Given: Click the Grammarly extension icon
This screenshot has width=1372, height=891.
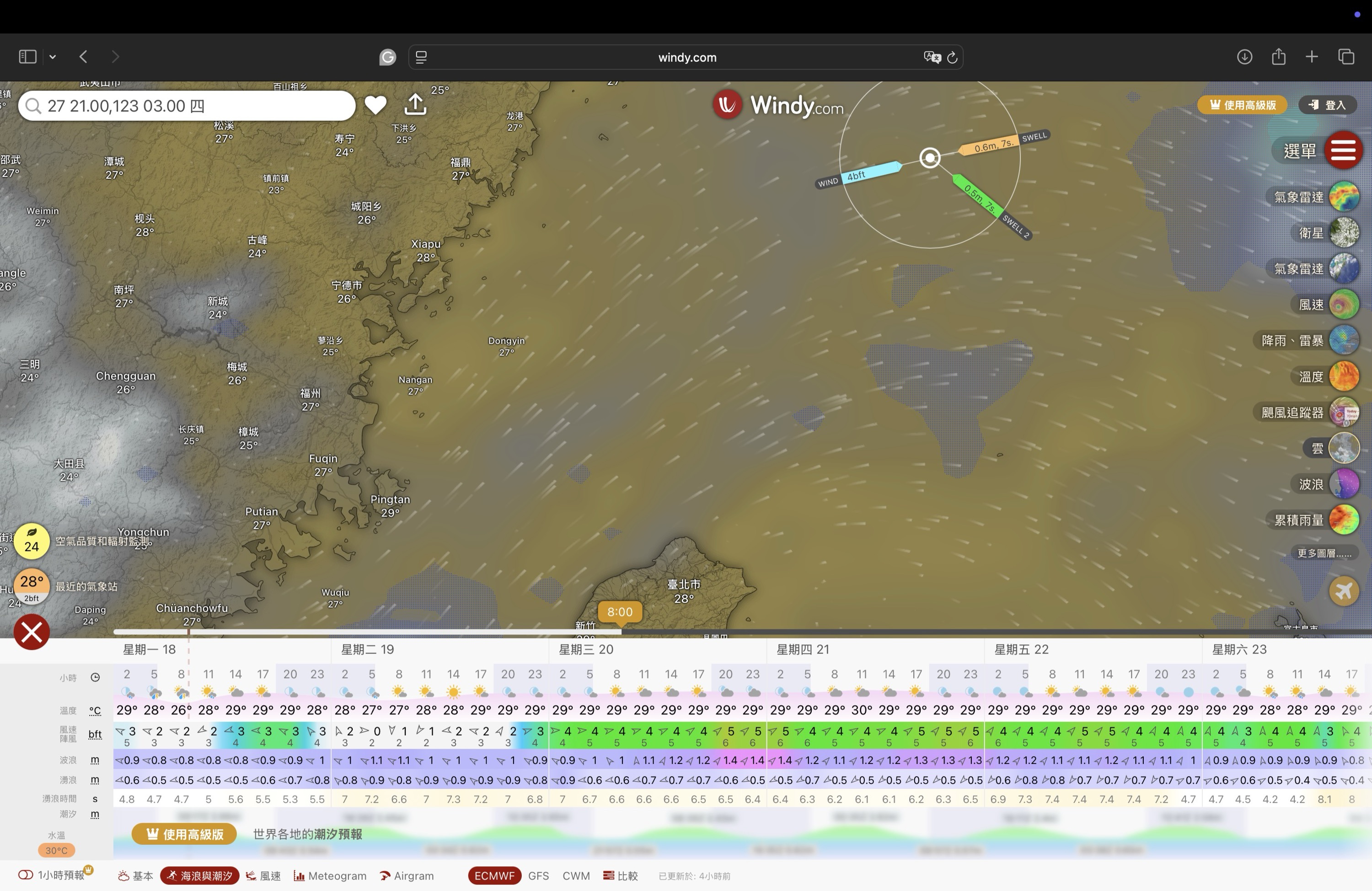Looking at the screenshot, I should [387, 57].
